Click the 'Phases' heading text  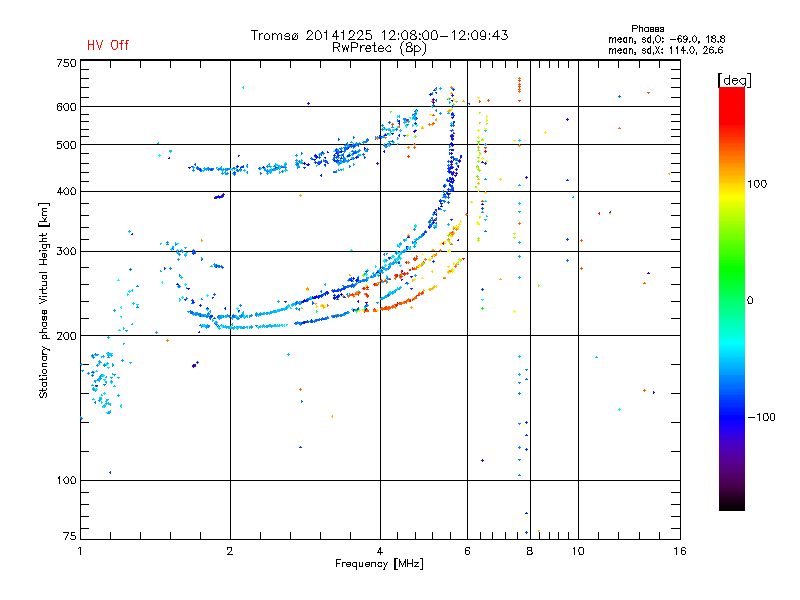pos(647,29)
